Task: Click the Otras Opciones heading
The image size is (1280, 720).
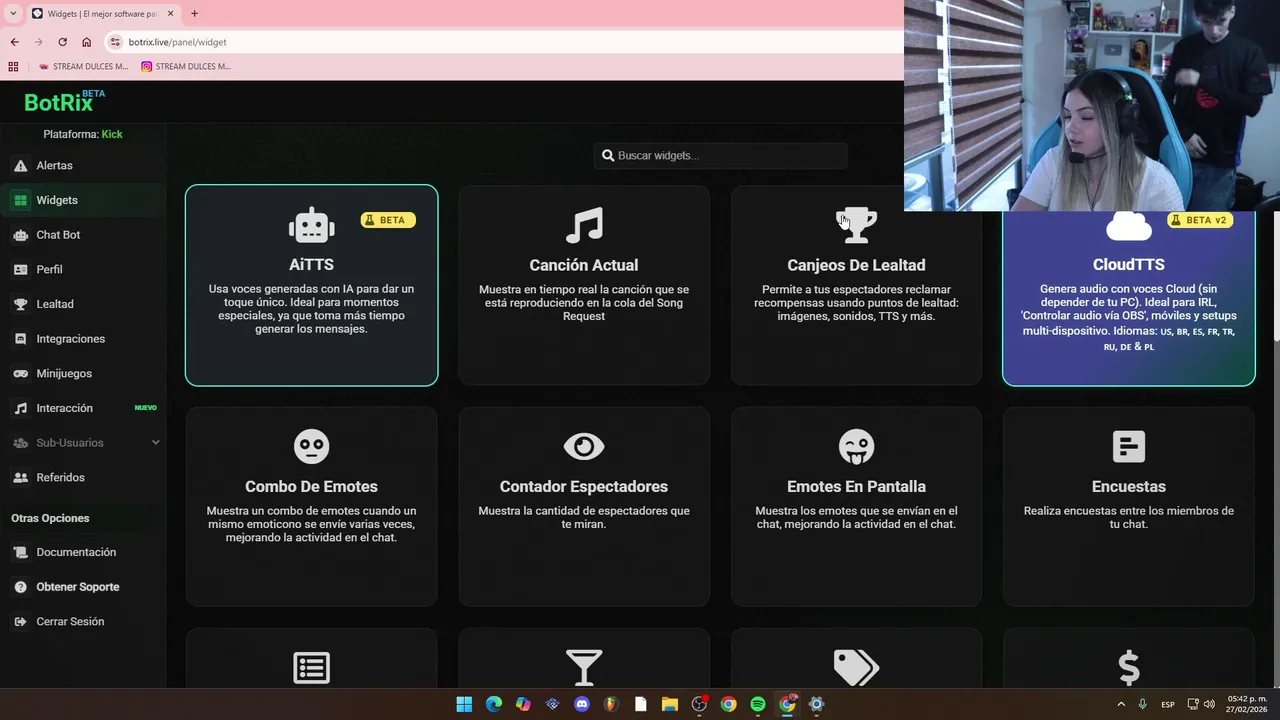Action: coord(50,518)
